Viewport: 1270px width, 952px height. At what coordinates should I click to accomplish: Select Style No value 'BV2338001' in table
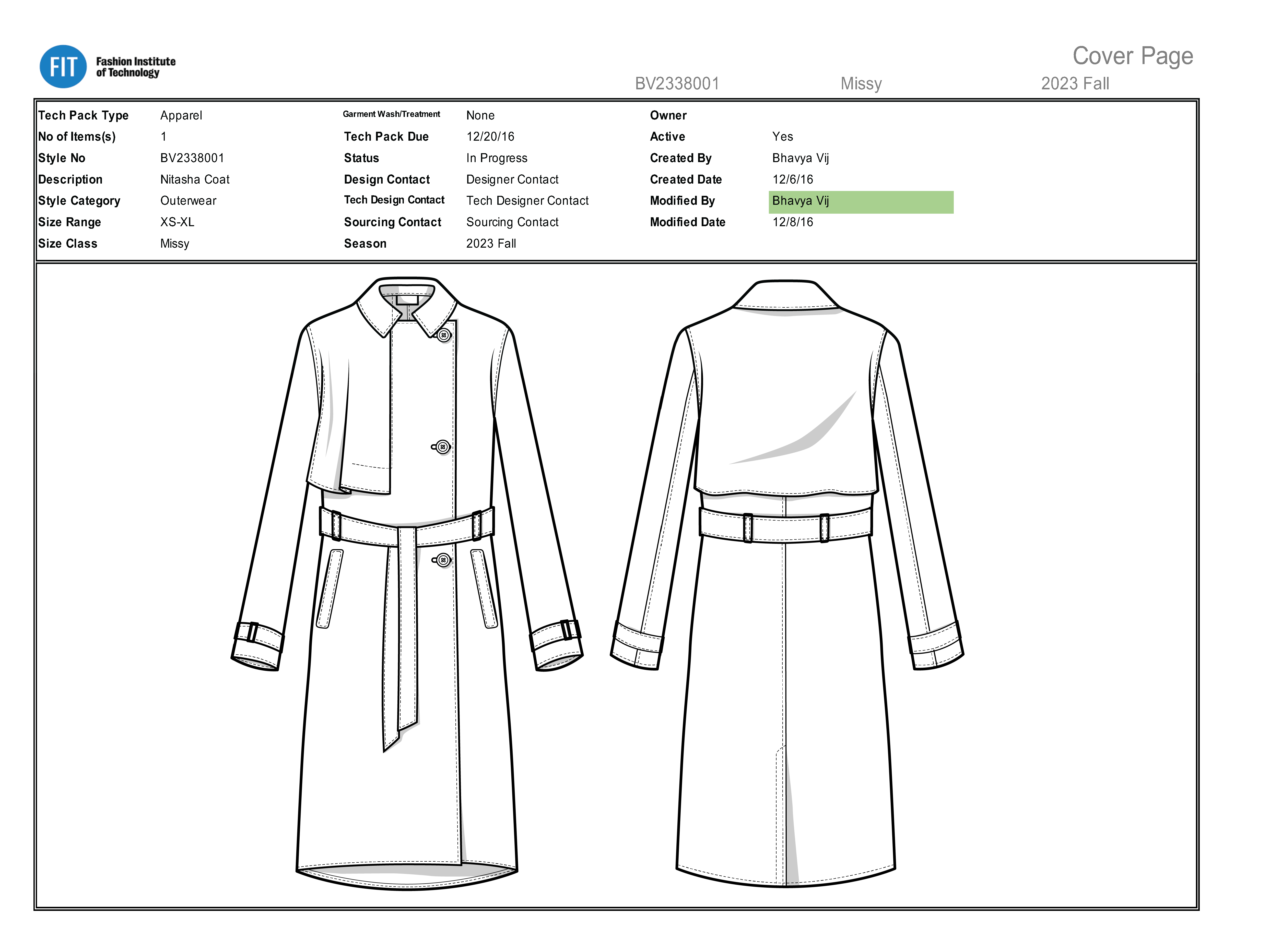192,158
